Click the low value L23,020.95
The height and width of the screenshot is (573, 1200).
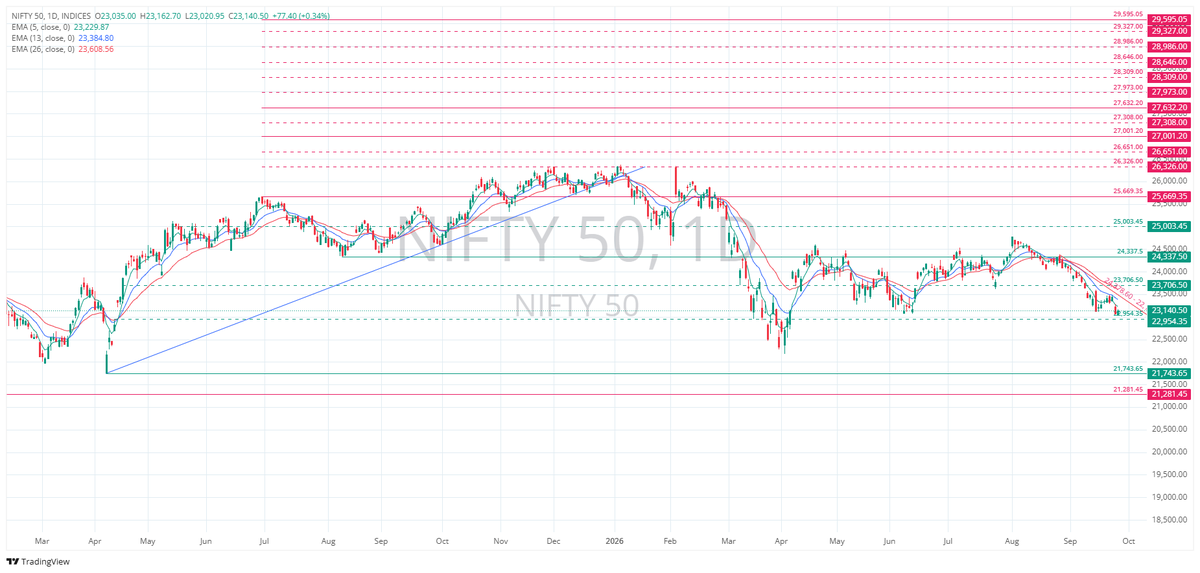(205, 16)
